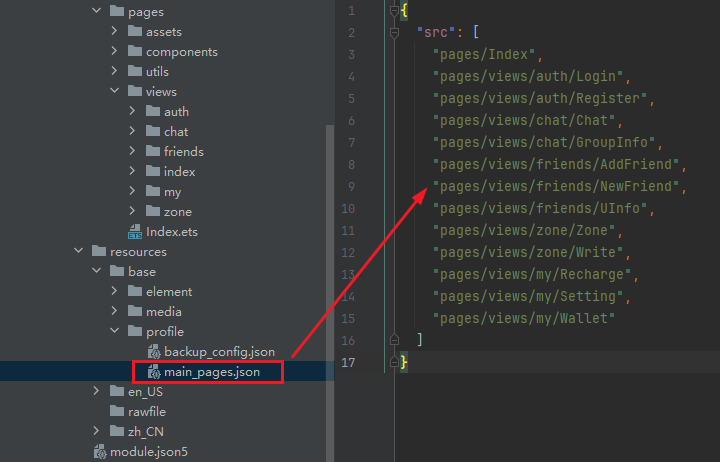The width and height of the screenshot is (720, 462).
Task: Click the "pages/views/my/Wallet" entry
Action: pos(524,318)
